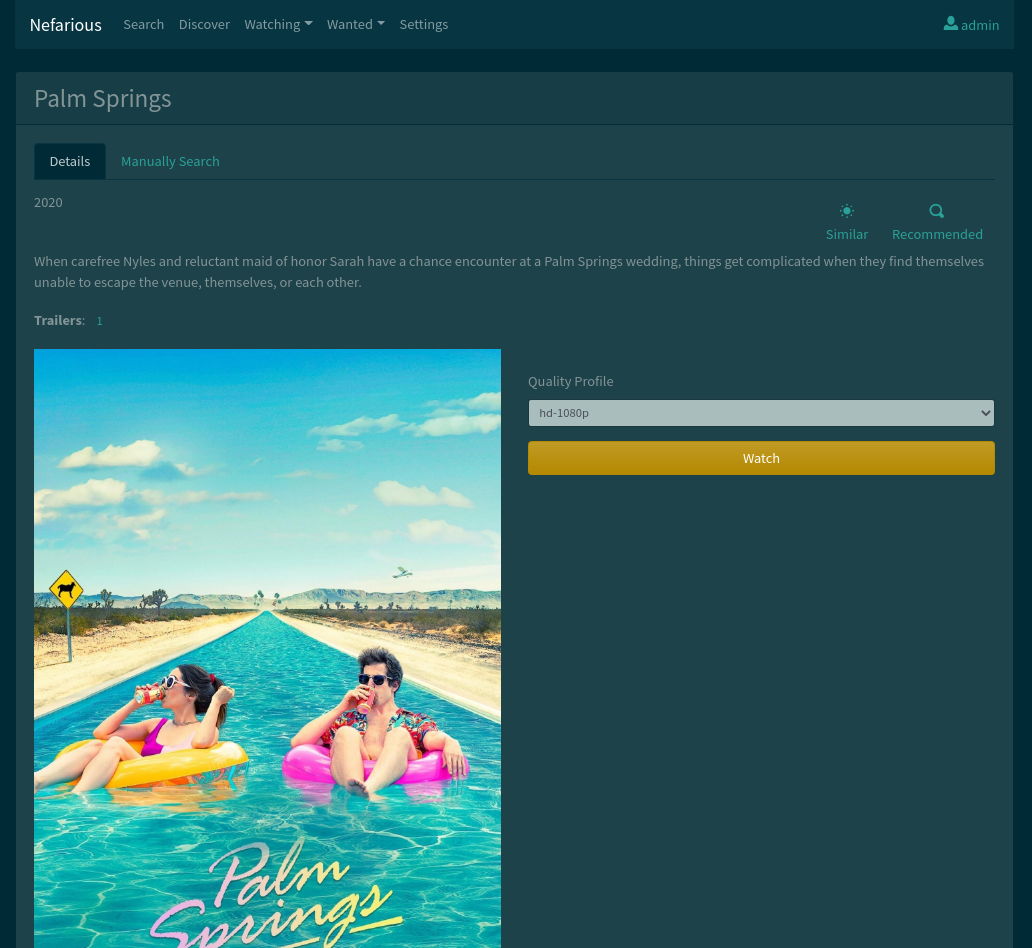Select the Details tab
The height and width of the screenshot is (948, 1032).
click(70, 161)
